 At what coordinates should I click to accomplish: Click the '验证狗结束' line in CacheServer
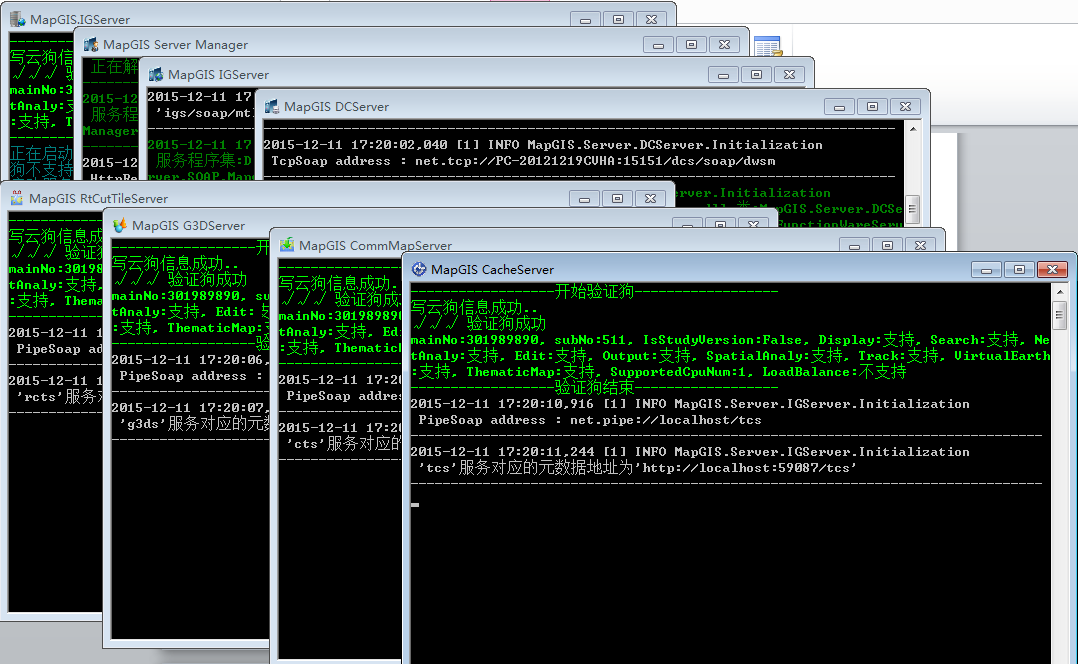coord(594,388)
